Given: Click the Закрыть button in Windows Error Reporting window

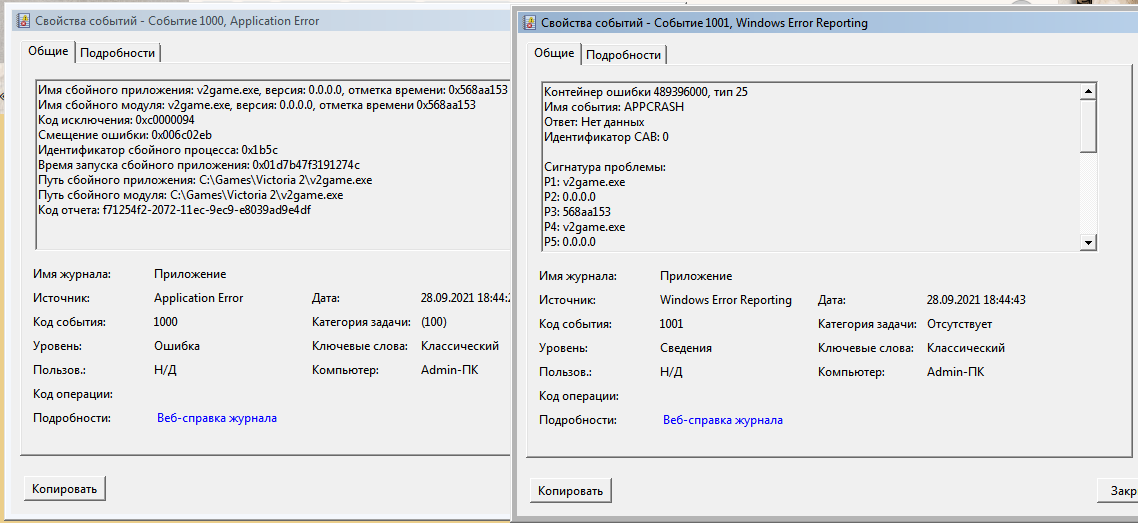Looking at the screenshot, I should point(1118,491).
